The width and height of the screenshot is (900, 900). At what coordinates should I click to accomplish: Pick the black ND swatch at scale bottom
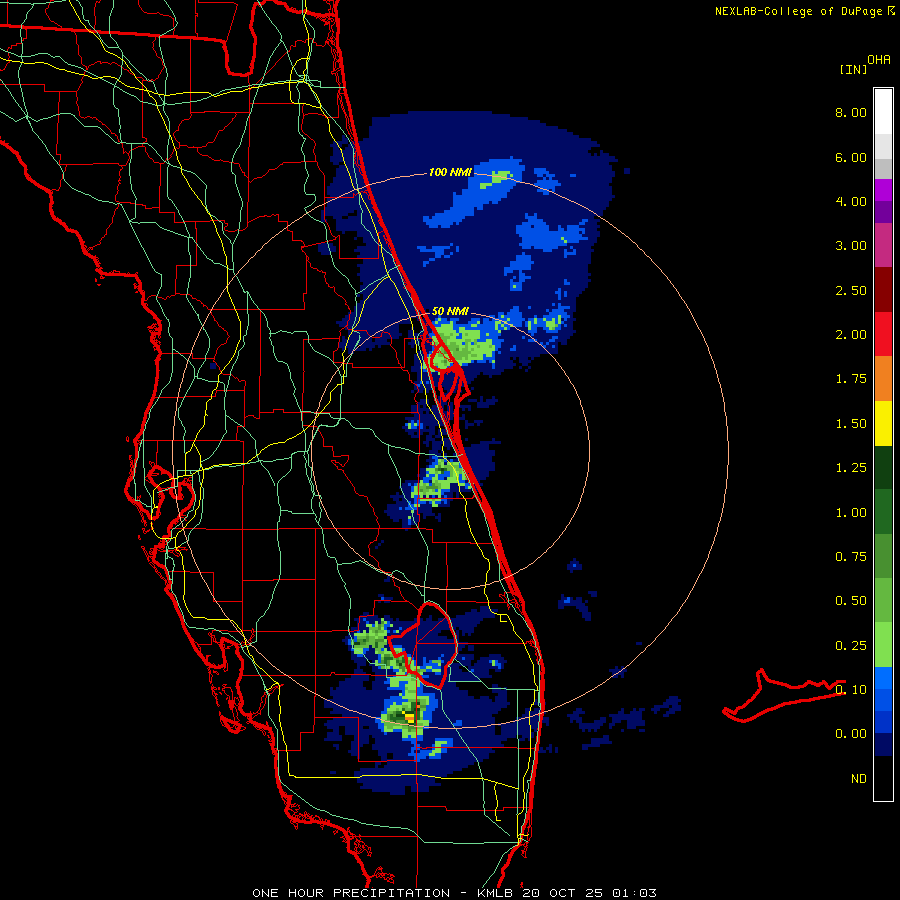tap(883, 778)
